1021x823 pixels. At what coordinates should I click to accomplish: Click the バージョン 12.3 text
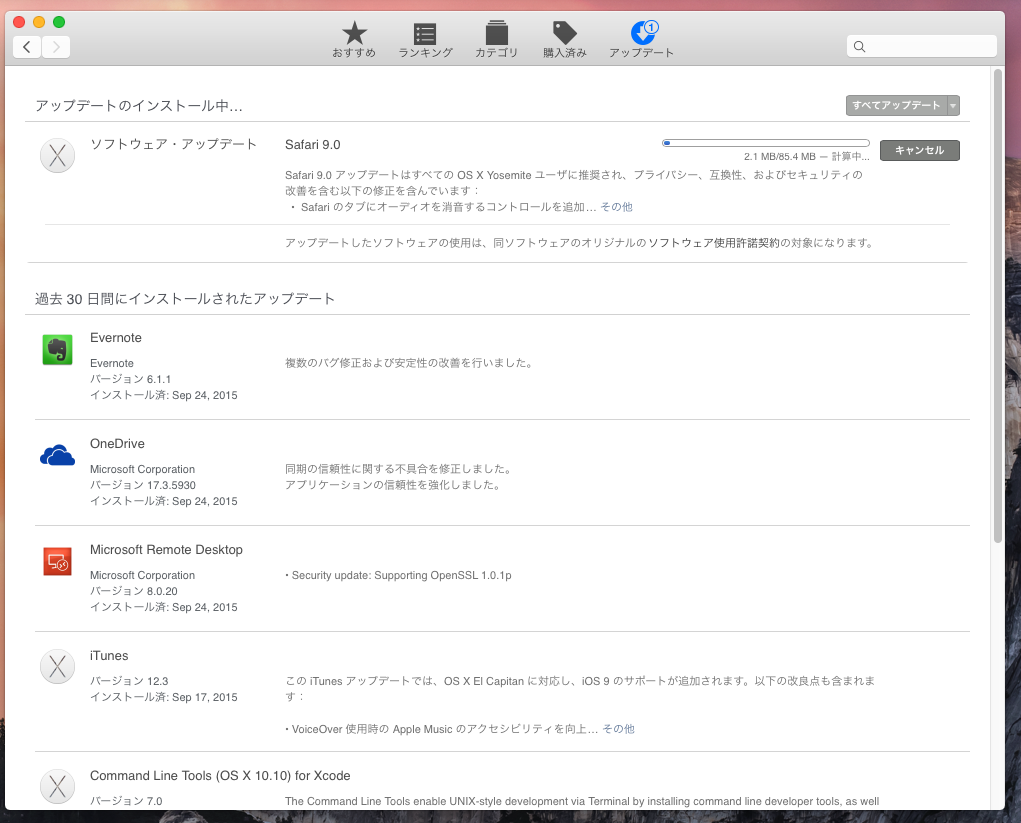[x=129, y=681]
